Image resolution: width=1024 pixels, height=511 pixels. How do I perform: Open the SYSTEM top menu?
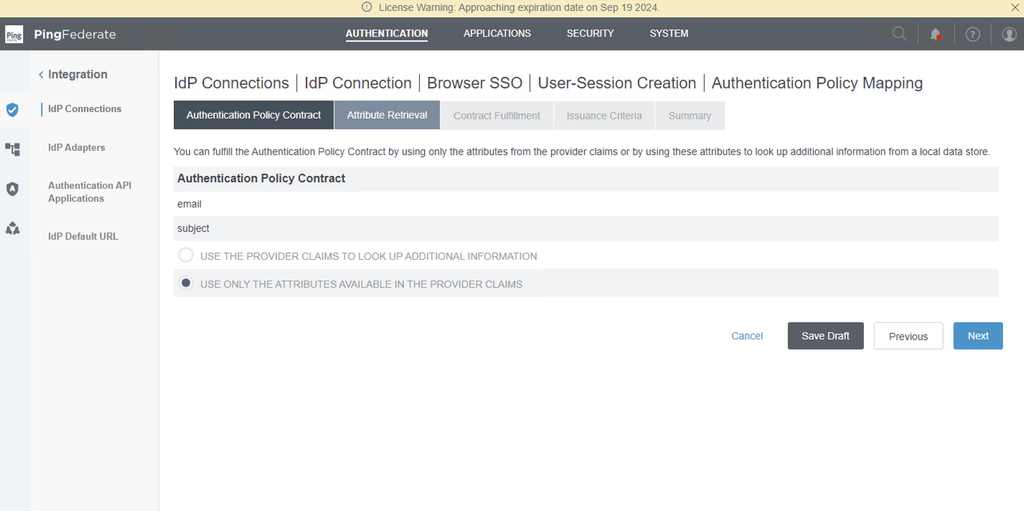669,33
